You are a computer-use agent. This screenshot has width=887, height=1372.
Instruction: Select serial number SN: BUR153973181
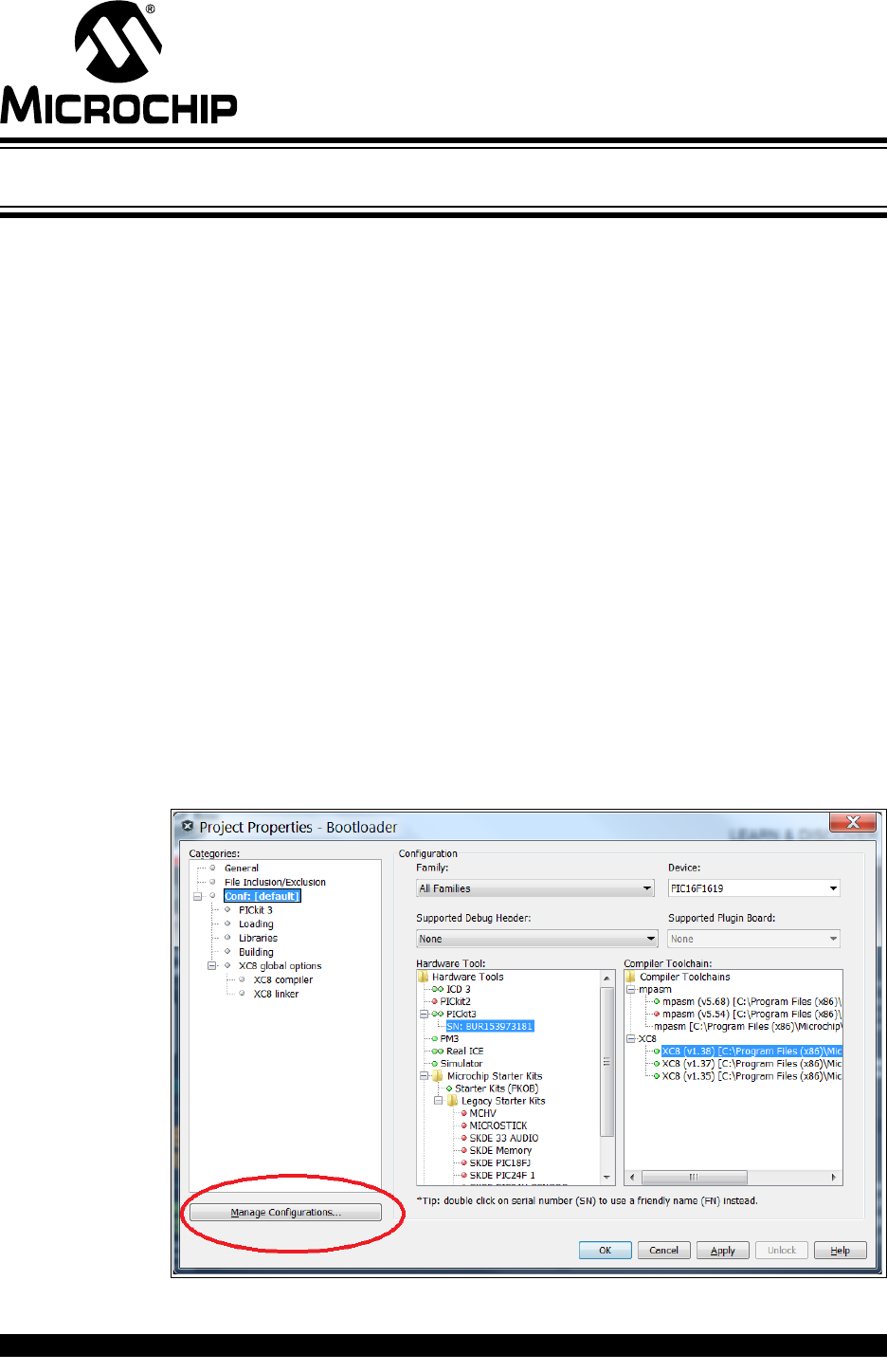[490, 1026]
